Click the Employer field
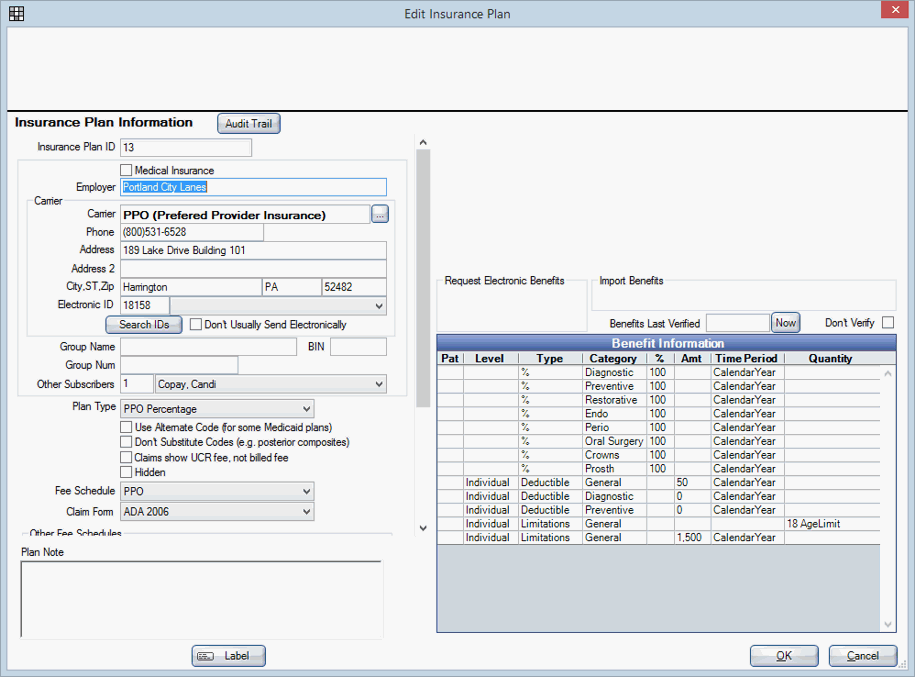Viewport: 915px width, 677px height. [x=253, y=187]
